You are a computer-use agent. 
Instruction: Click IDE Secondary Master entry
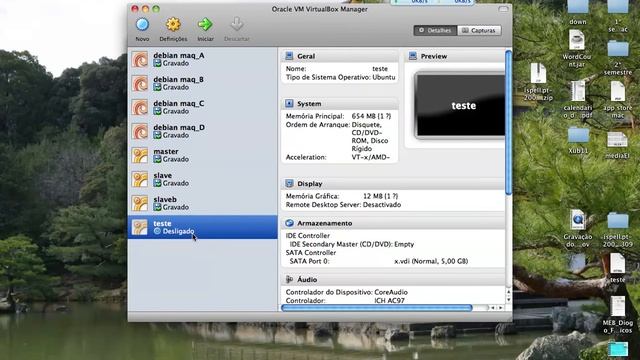pos(351,244)
